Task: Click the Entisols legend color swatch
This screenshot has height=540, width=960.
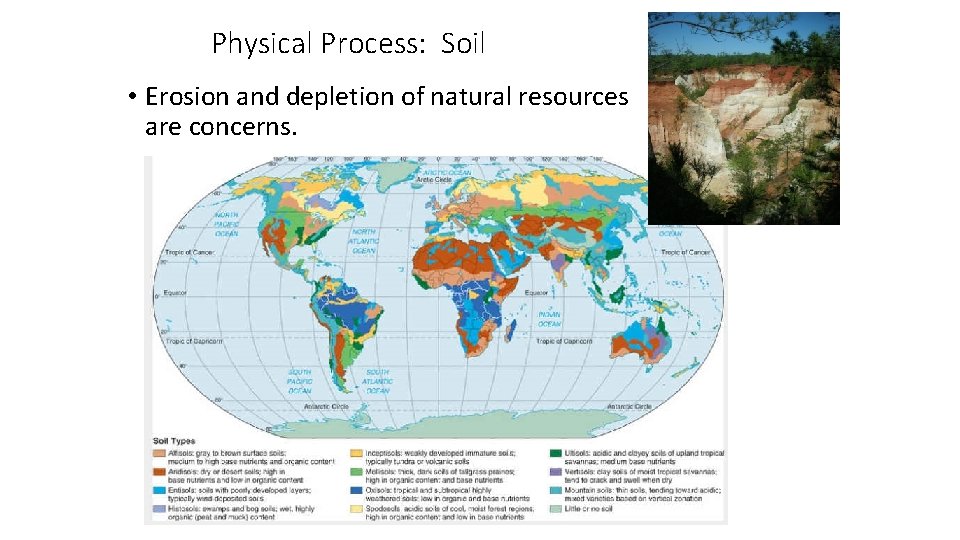Action: pyautogui.click(x=159, y=490)
